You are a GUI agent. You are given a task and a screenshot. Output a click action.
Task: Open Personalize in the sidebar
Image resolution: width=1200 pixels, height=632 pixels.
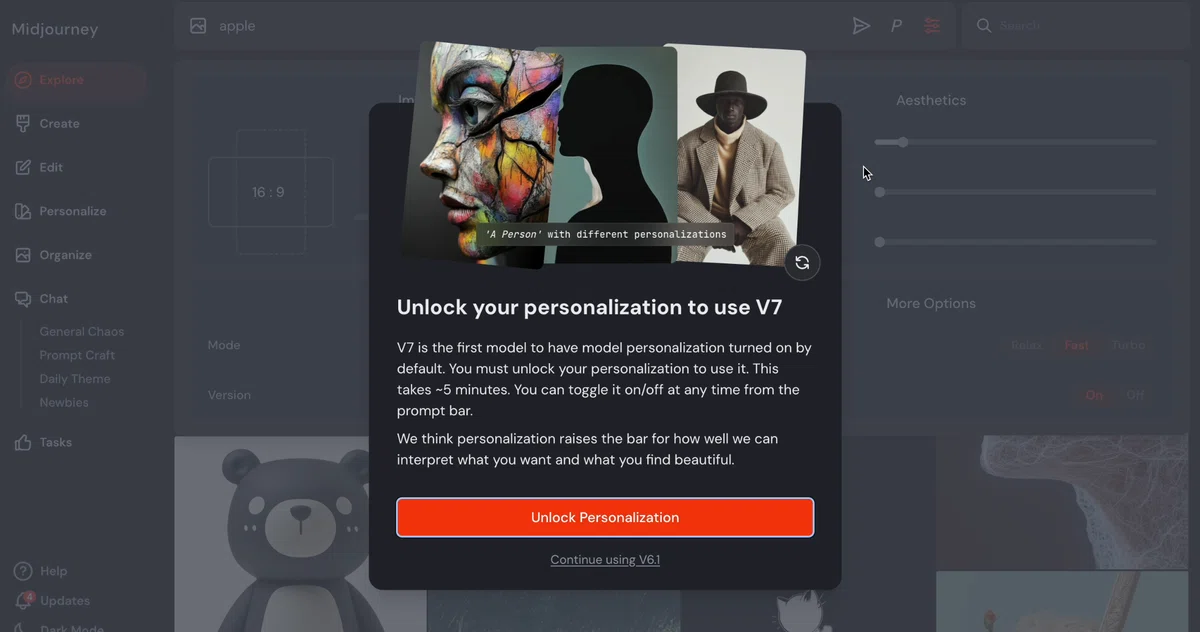click(76, 212)
